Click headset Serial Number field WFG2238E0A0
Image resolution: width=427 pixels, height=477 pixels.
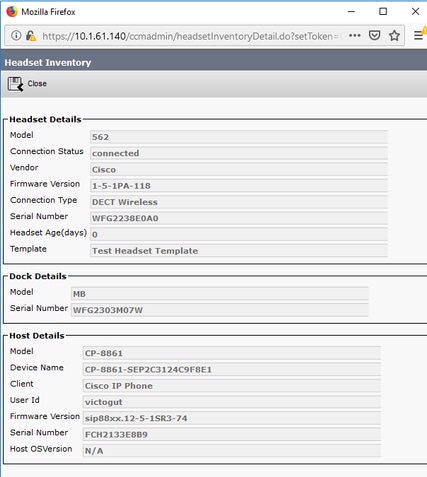point(239,218)
